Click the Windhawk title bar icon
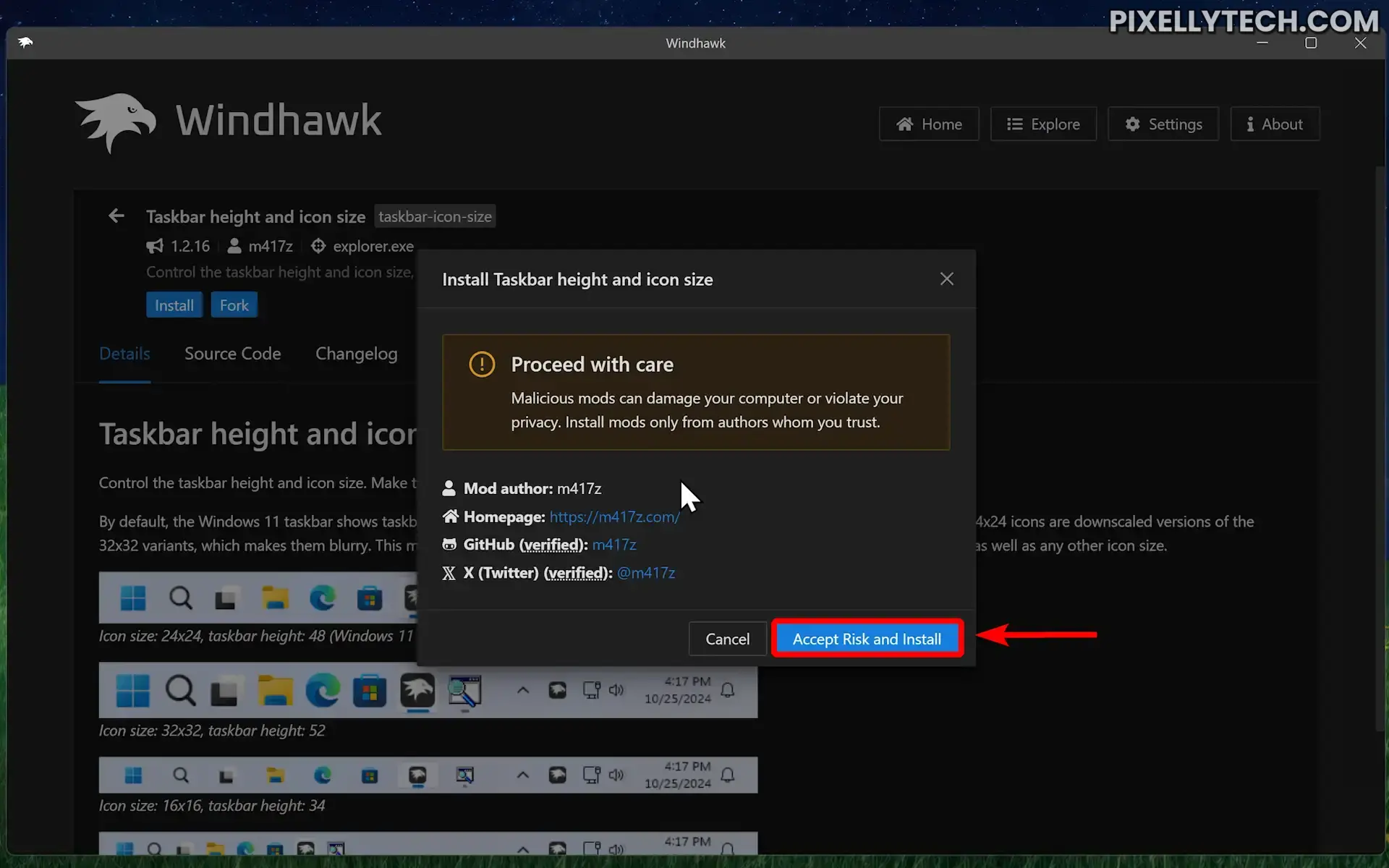1389x868 pixels. click(26, 43)
